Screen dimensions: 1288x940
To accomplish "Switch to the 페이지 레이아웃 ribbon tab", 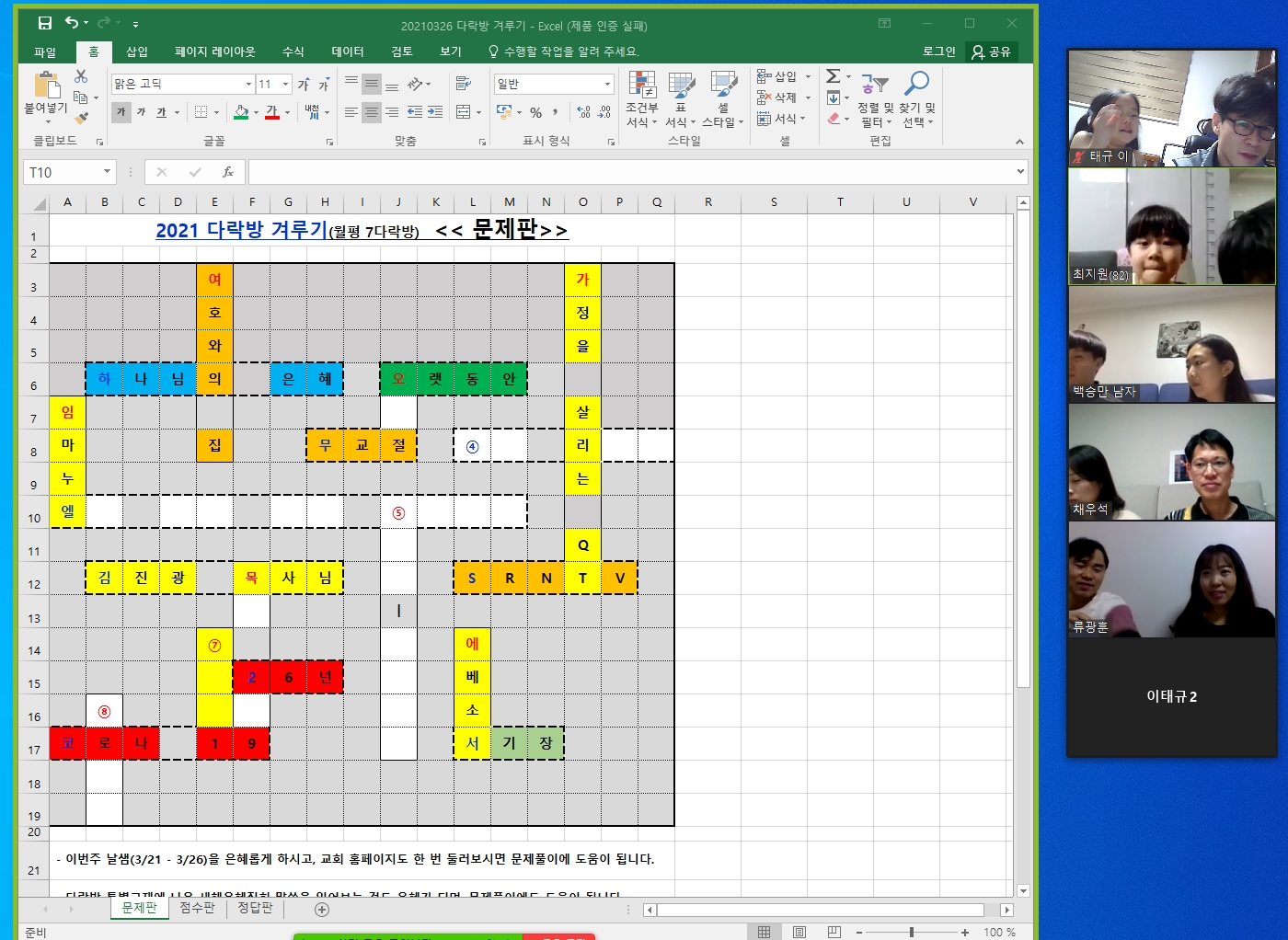I will tap(215, 52).
